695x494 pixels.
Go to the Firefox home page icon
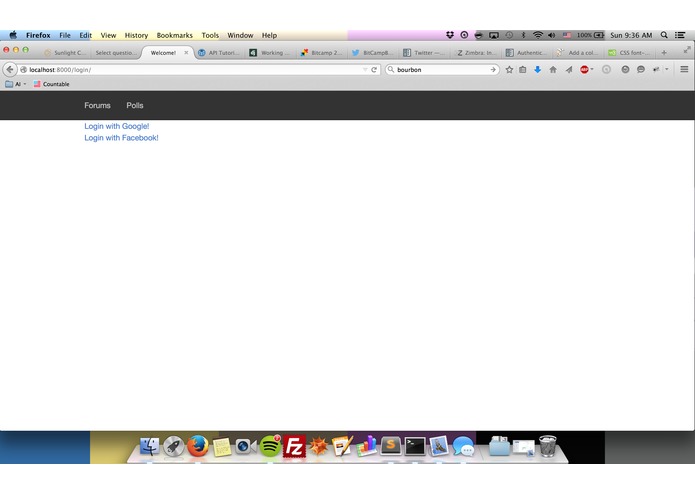point(553,70)
